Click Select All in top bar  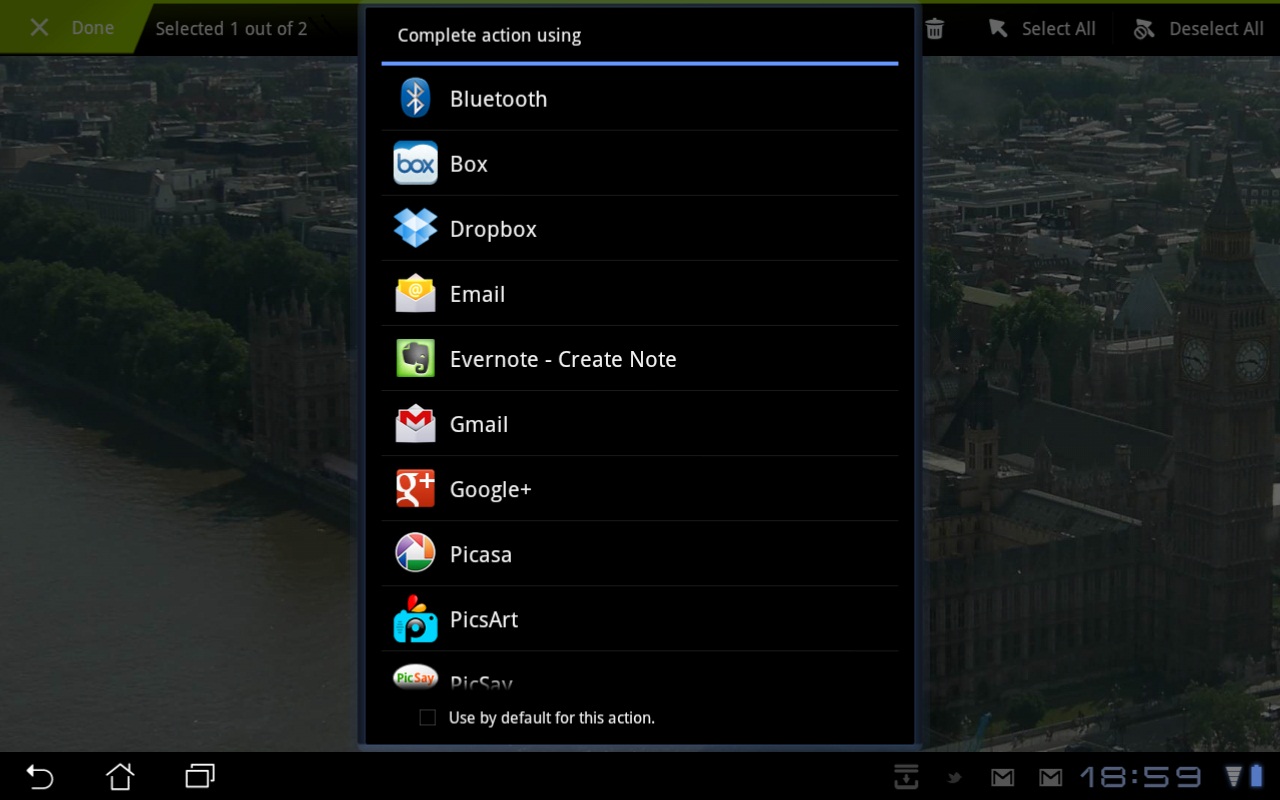[x=1042, y=29]
